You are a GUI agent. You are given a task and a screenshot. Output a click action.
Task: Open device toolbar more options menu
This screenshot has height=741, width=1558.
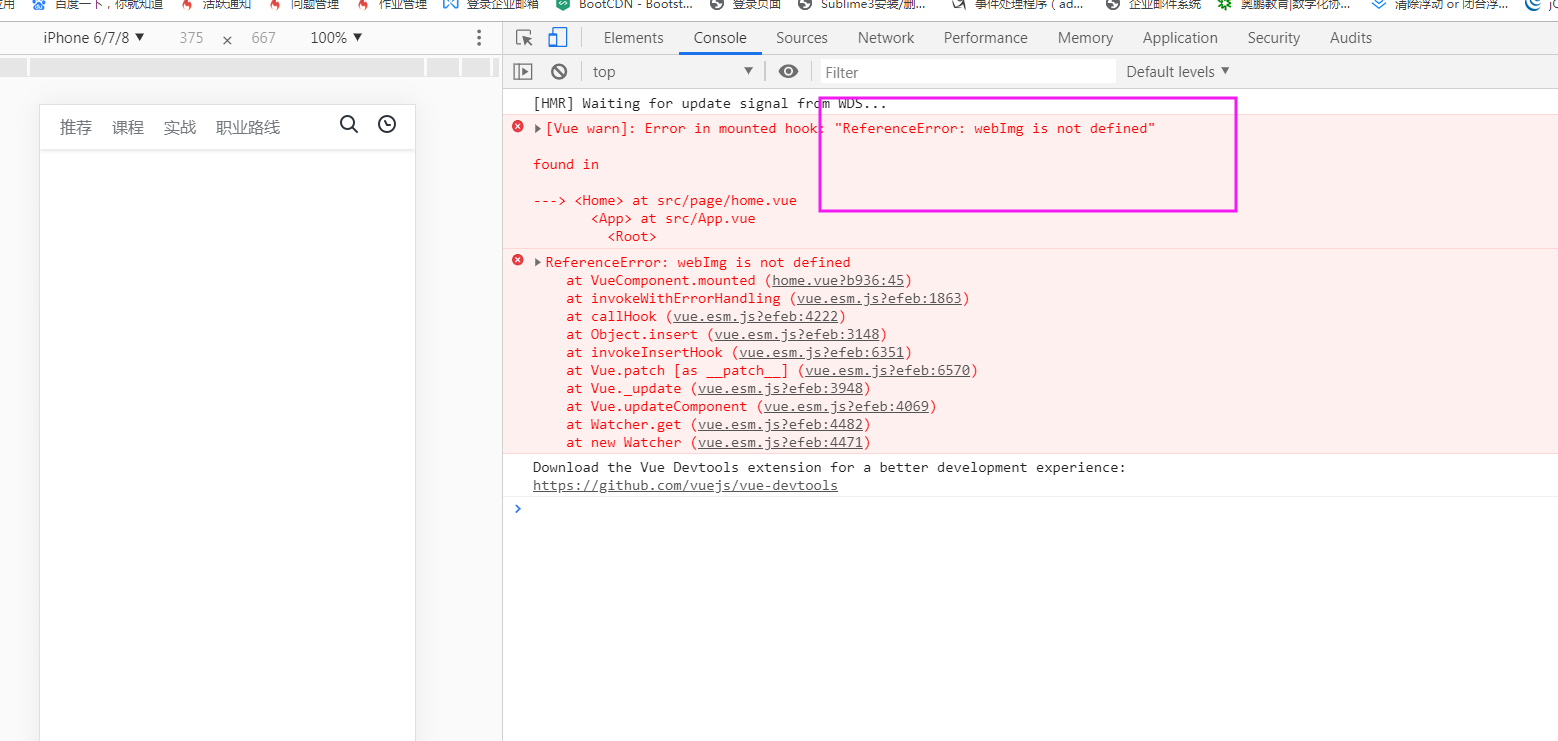479,38
